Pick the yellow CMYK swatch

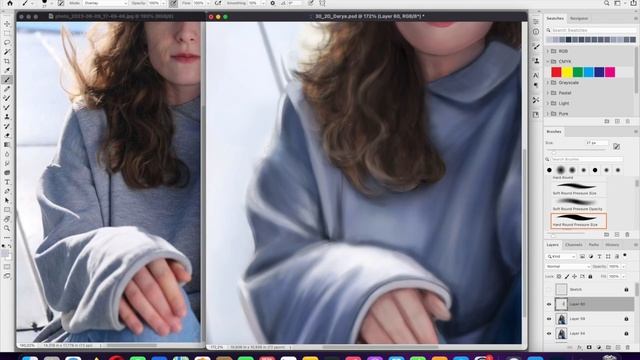coord(567,72)
